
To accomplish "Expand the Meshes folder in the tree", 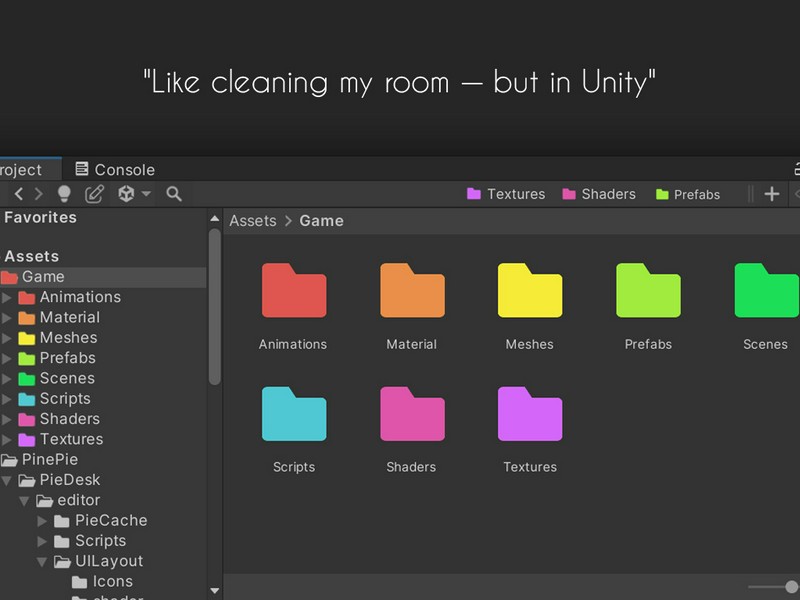I will click(7, 338).
